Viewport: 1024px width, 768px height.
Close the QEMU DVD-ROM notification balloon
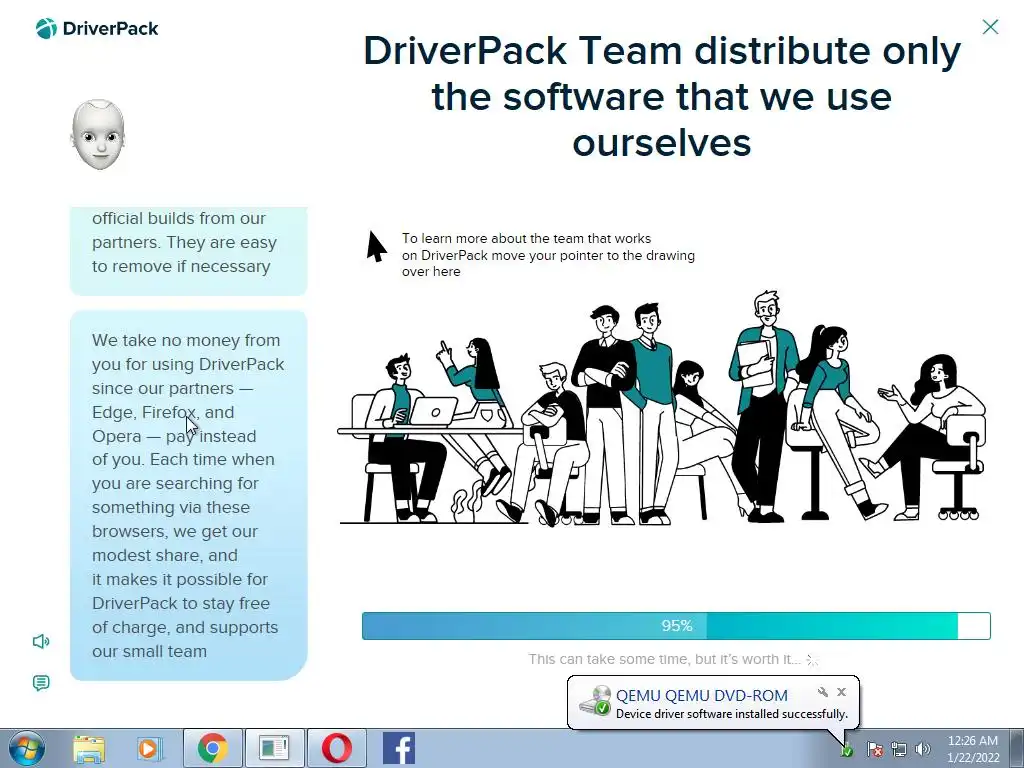click(841, 692)
